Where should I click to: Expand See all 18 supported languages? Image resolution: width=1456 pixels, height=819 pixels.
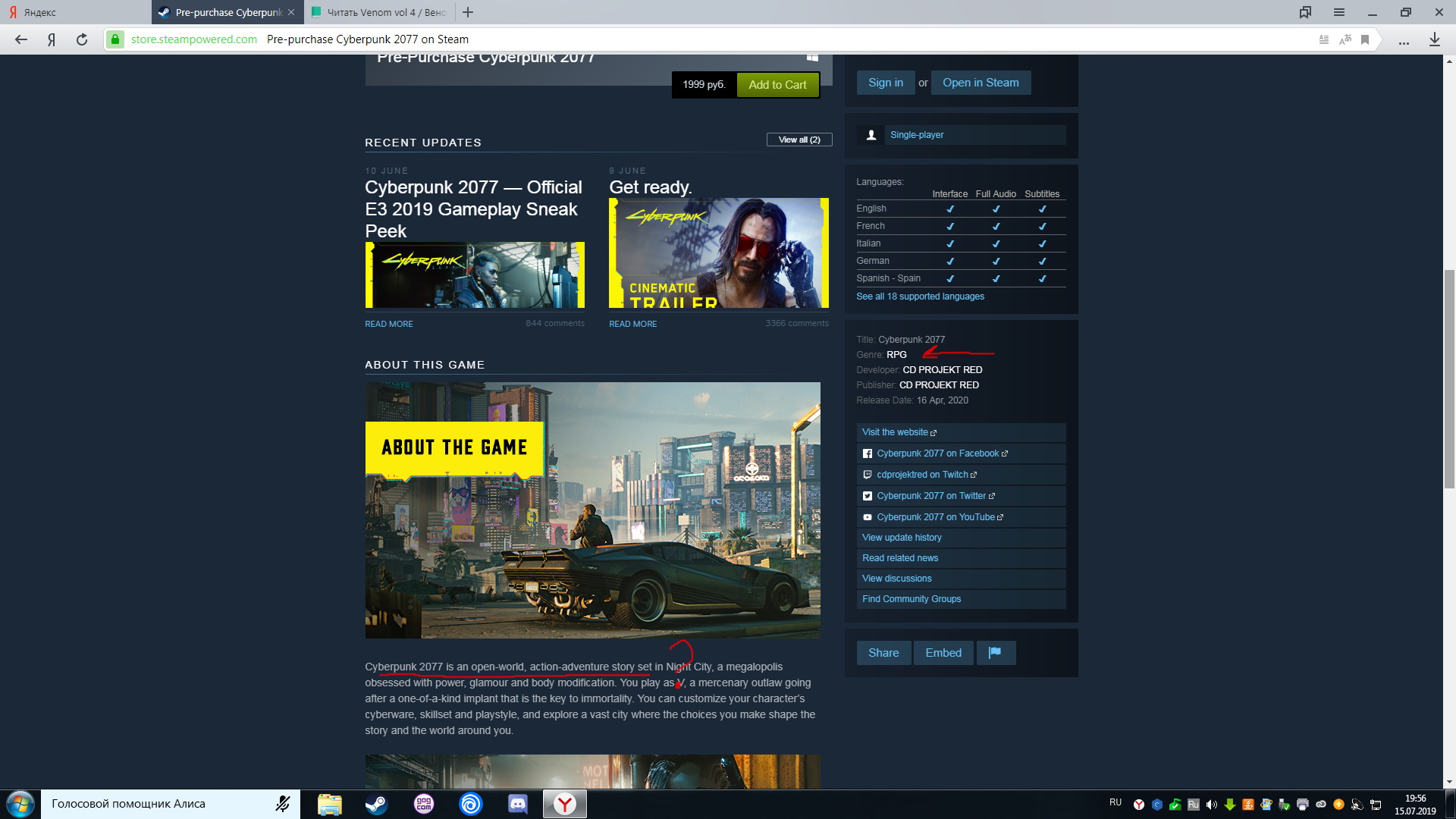[x=920, y=297]
